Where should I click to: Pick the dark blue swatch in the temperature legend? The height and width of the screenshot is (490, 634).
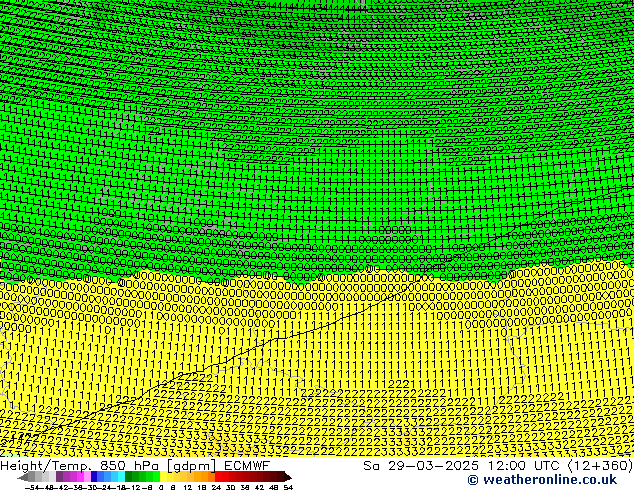click(94, 477)
